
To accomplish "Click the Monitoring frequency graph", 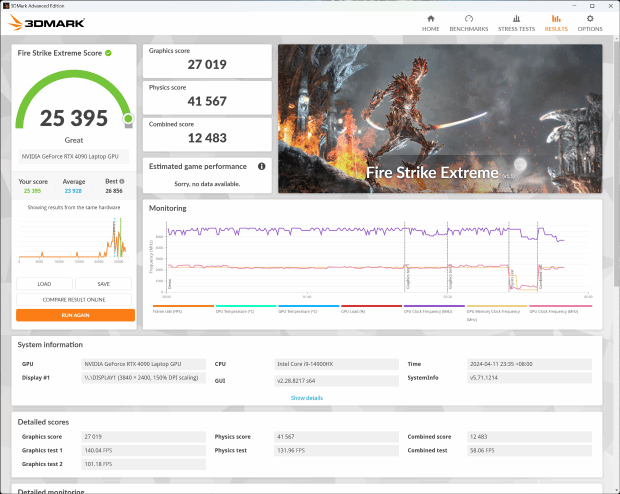I will click(x=372, y=259).
